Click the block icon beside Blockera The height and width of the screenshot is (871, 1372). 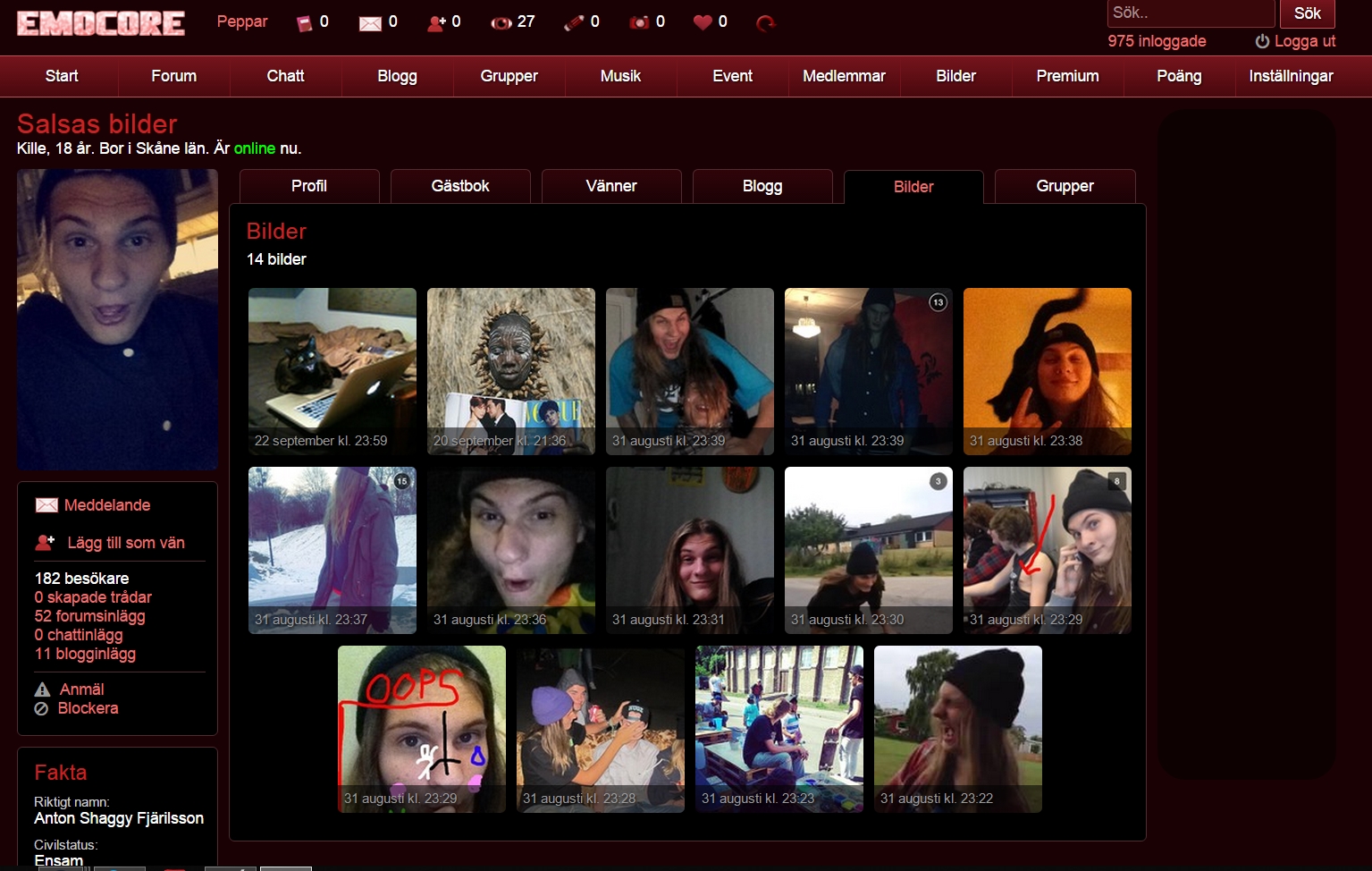click(x=41, y=708)
